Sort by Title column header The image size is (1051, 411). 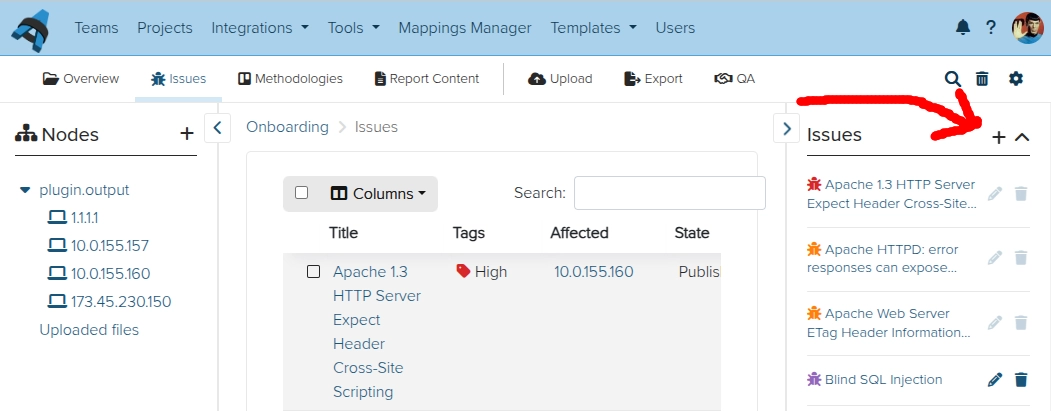pyautogui.click(x=343, y=233)
